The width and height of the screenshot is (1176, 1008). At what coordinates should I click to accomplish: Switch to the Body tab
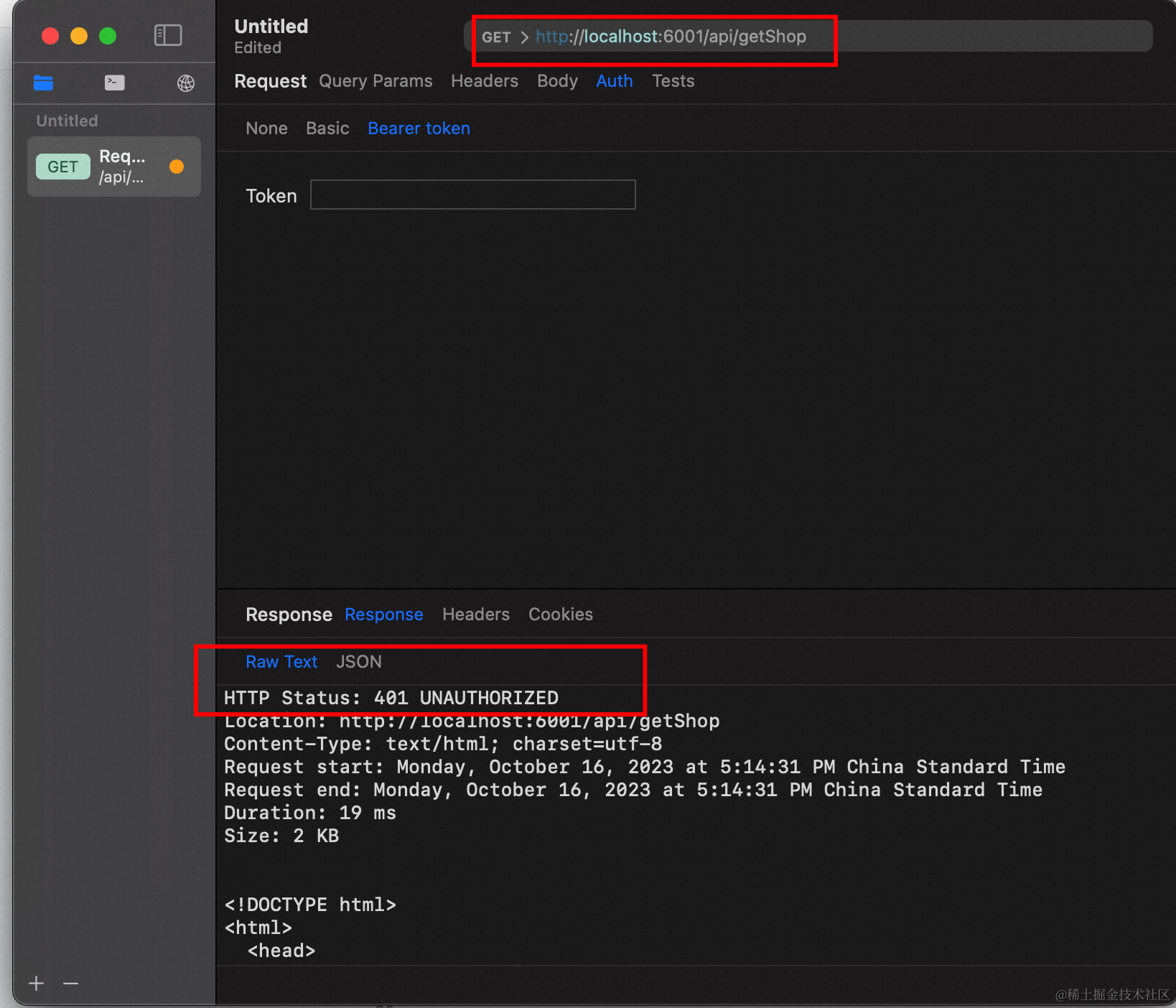pyautogui.click(x=558, y=81)
